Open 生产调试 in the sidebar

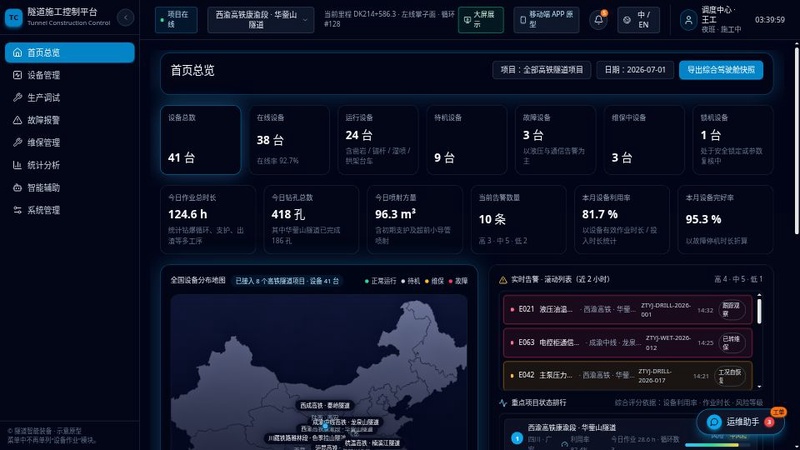[x=70, y=97]
